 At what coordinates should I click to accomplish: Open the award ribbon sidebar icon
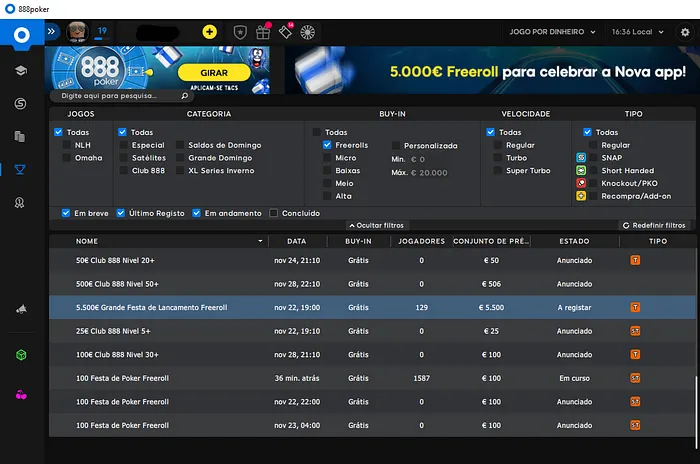[20, 203]
